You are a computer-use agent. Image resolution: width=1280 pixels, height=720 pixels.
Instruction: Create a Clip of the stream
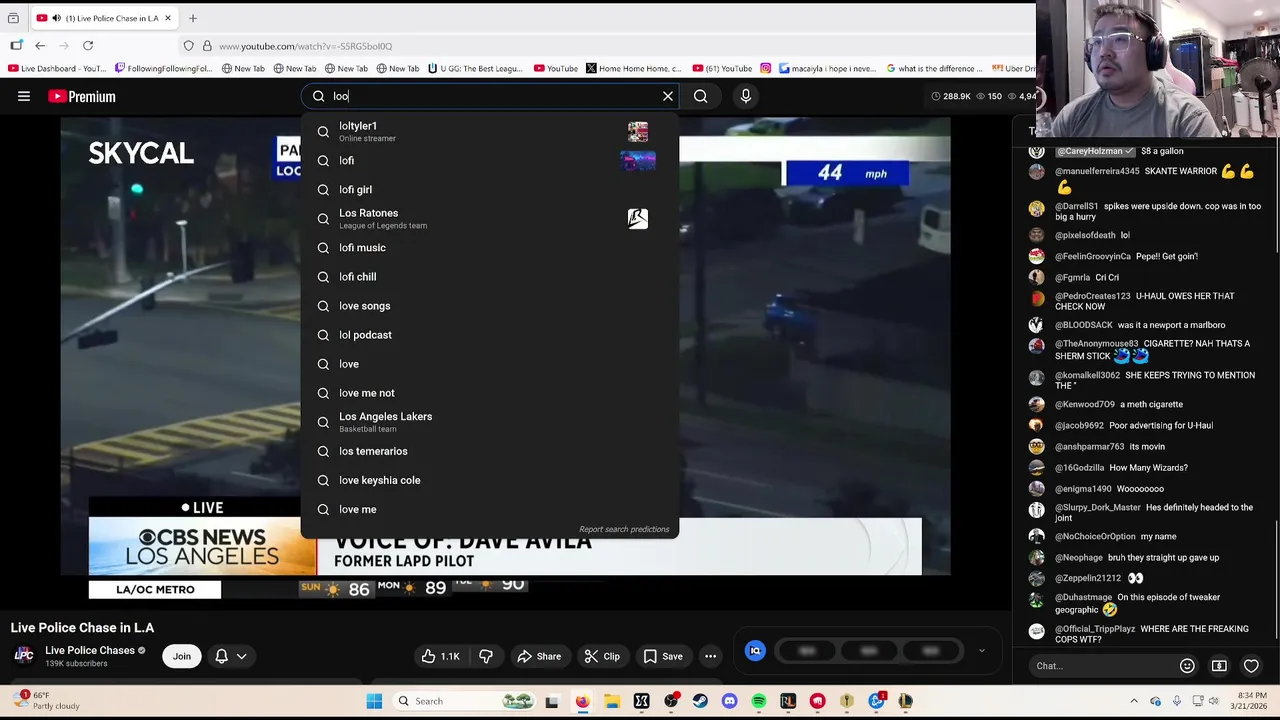coord(602,656)
